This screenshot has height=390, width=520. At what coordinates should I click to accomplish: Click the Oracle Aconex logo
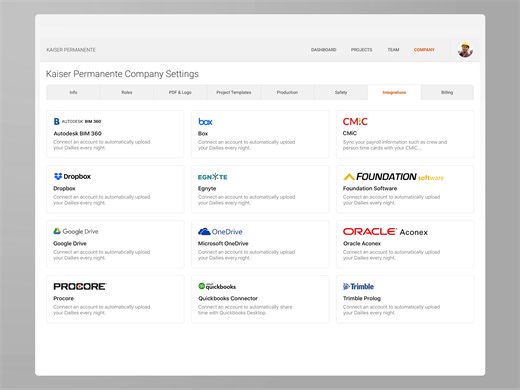385,232
